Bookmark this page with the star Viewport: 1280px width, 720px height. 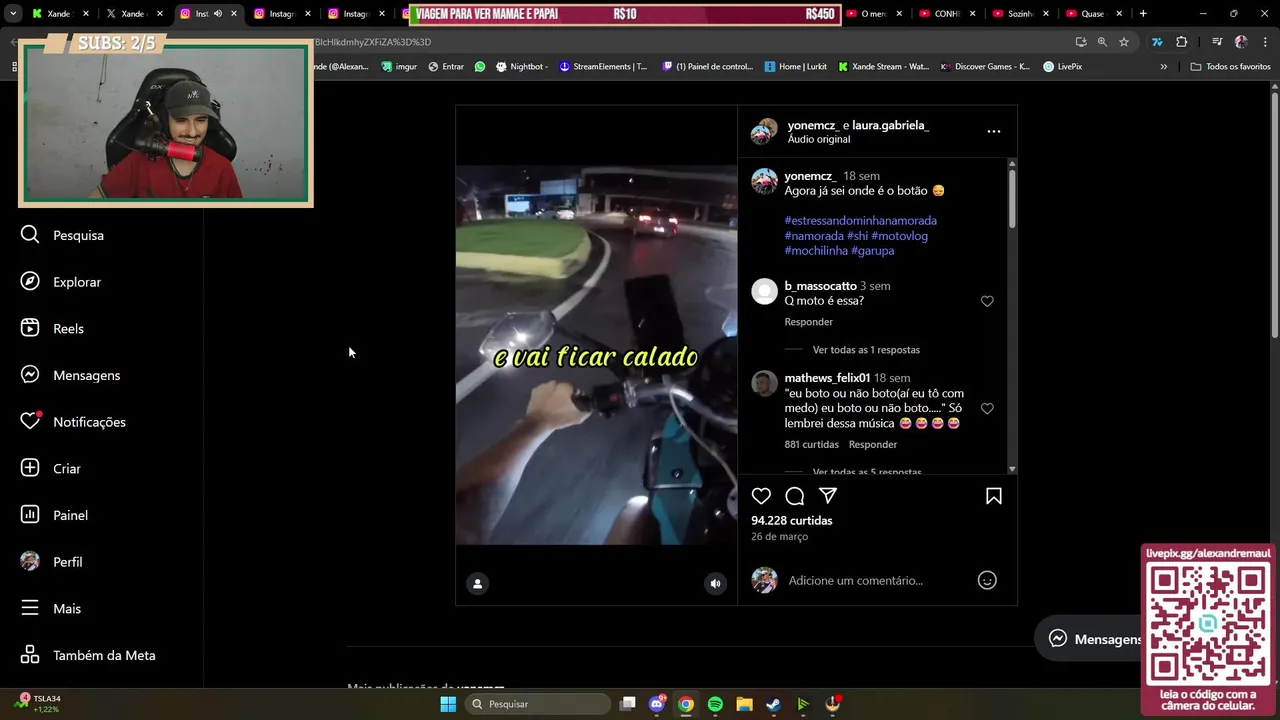coord(1124,42)
